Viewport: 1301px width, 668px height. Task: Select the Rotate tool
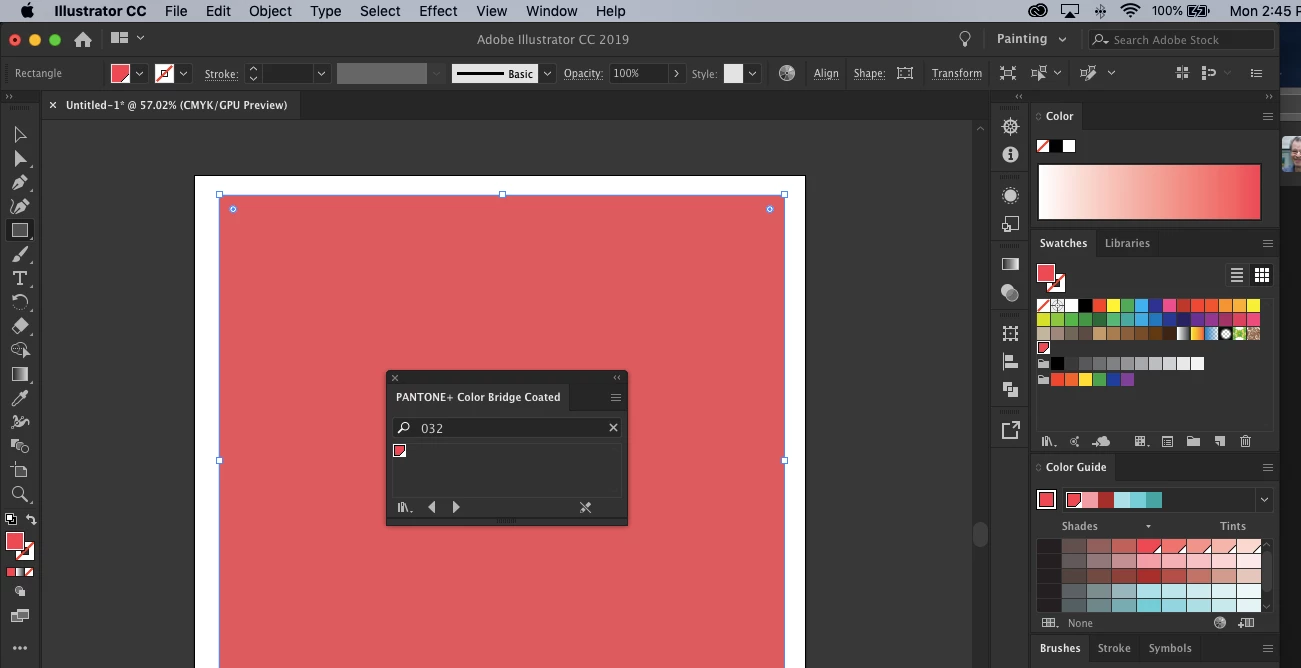[19, 302]
